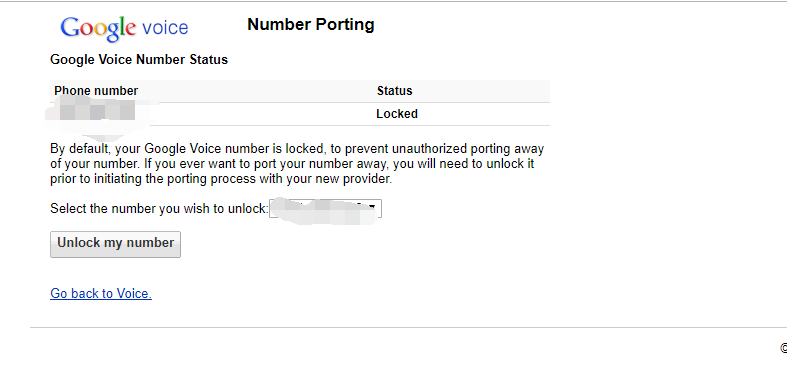Click the sentence starting 'By default, your Google Voice'

point(297,164)
